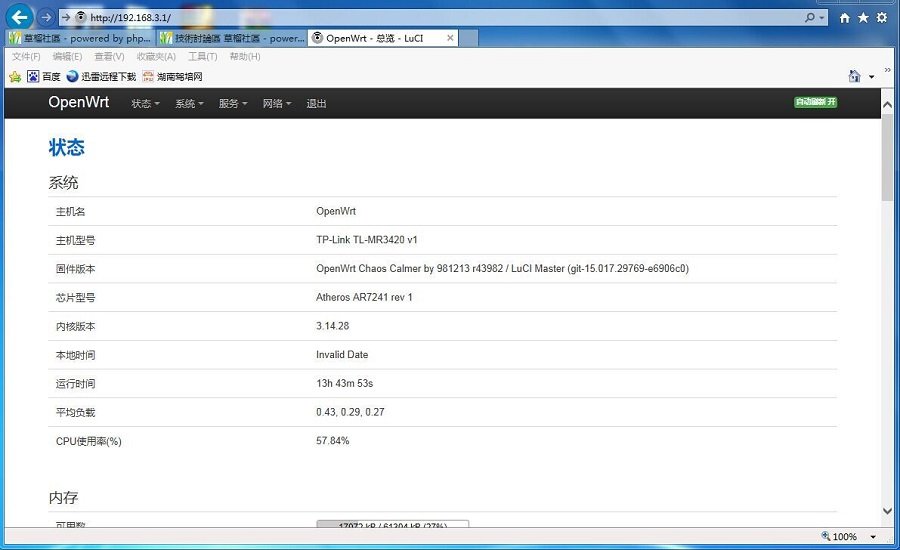Image resolution: width=900 pixels, height=550 pixels.
Task: Click uptime value 13h 43m 53s
Action: (344, 383)
